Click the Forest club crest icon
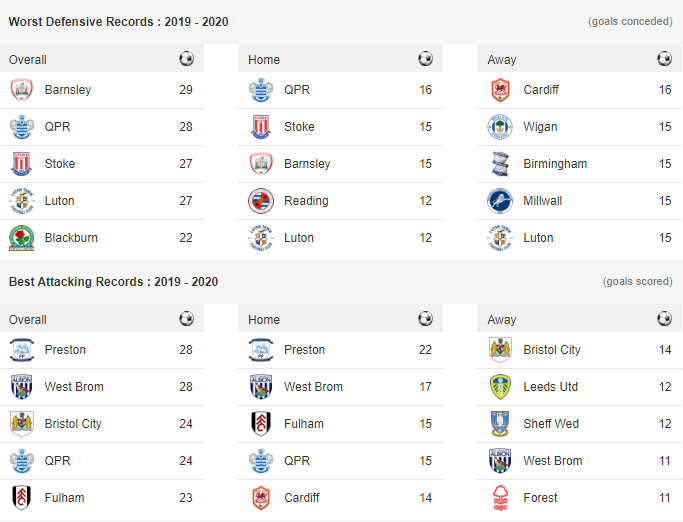683x522 pixels. pyautogui.click(x=500, y=498)
